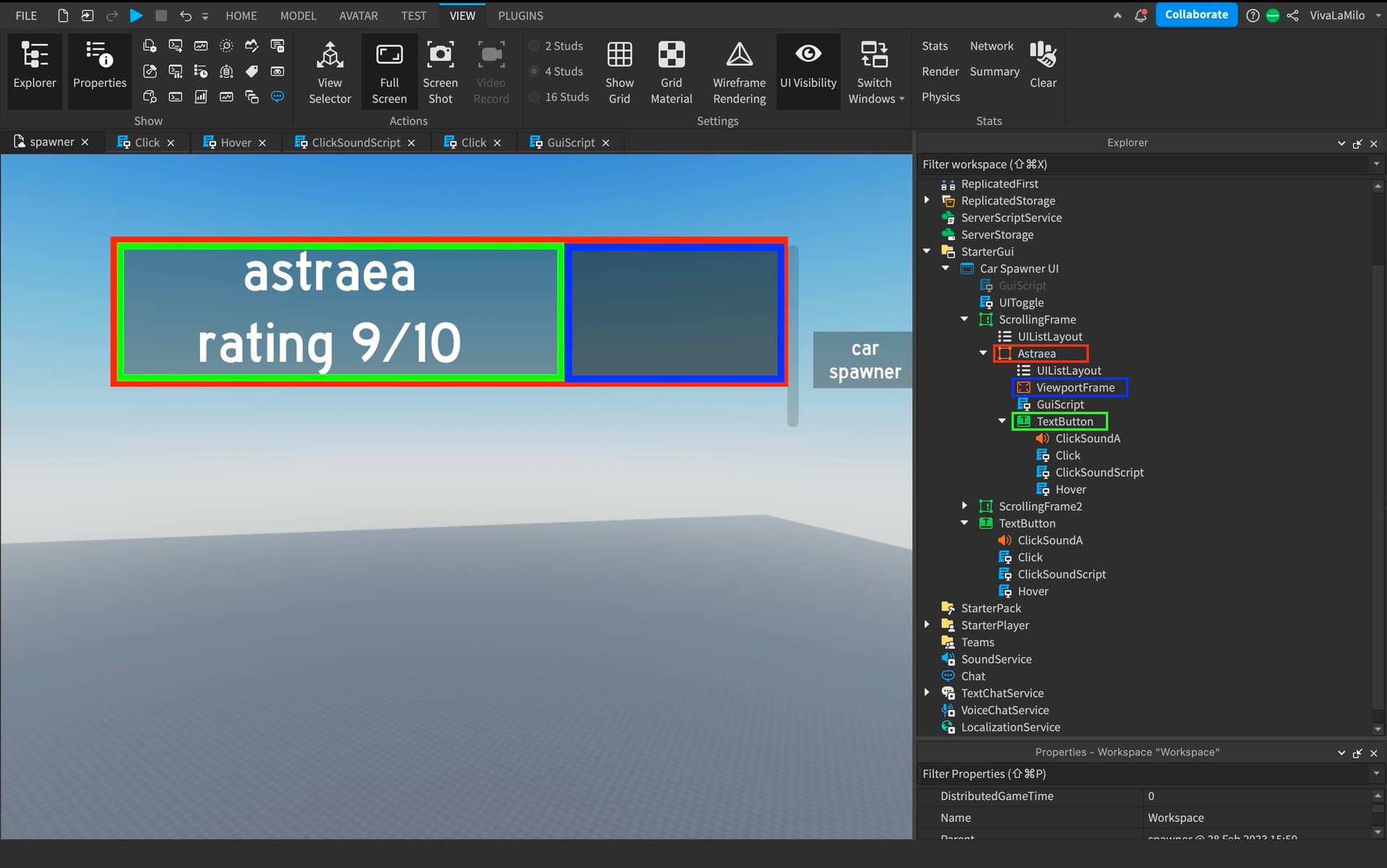The width and height of the screenshot is (1387, 868).
Task: Open the Render stats option
Action: click(x=940, y=71)
